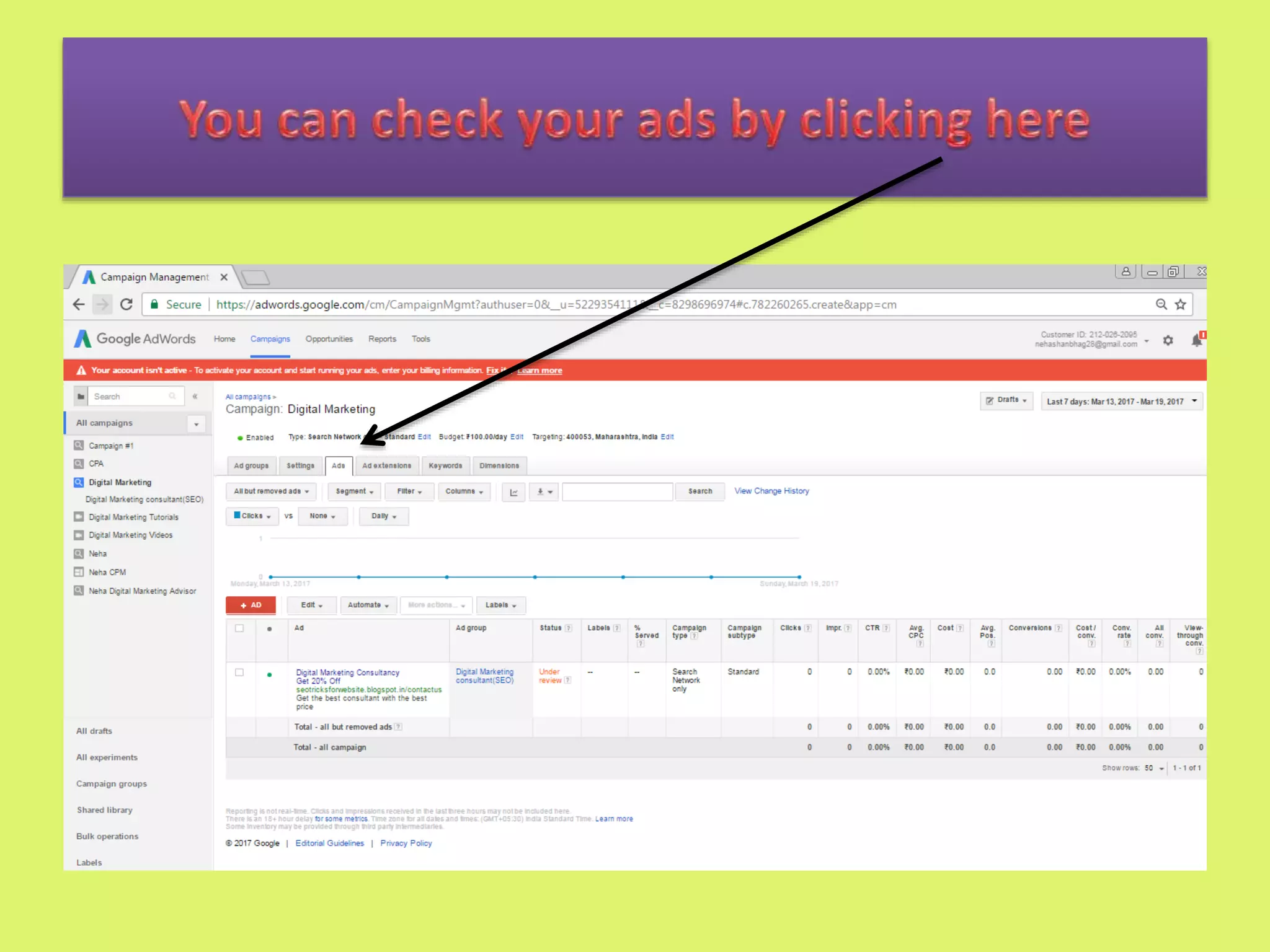Click the browser back arrow

coord(79,304)
